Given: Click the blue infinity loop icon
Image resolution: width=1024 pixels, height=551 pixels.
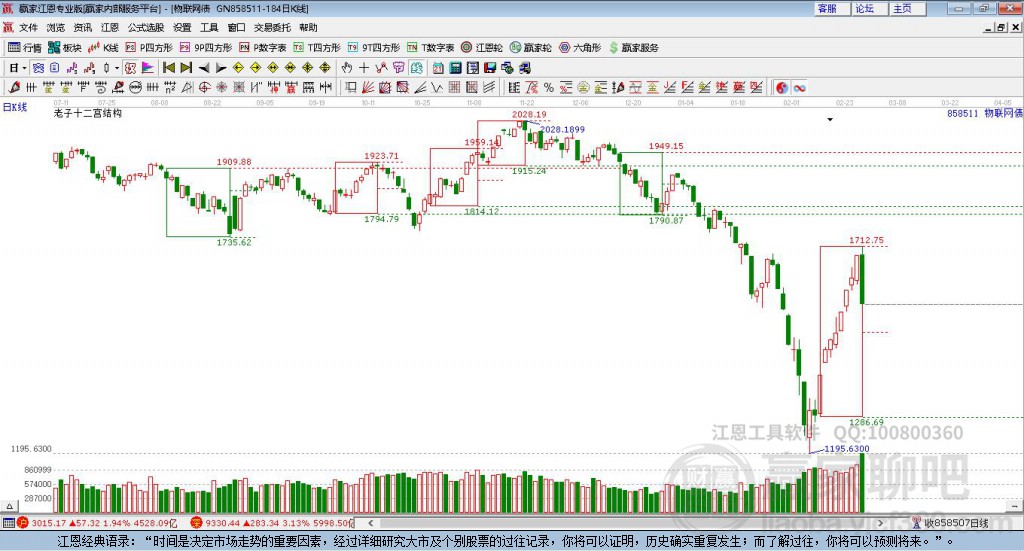Looking at the screenshot, I should pos(799,87).
